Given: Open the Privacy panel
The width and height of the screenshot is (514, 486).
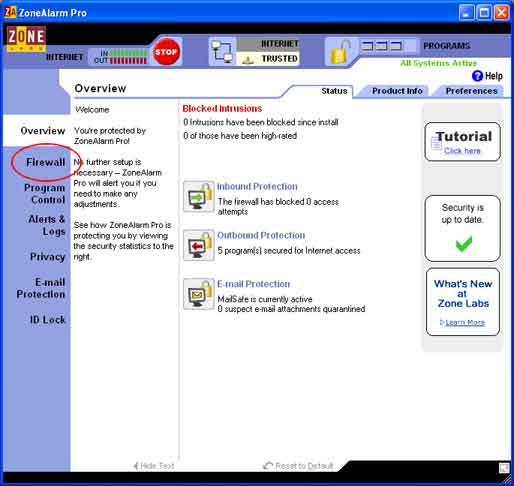Looking at the screenshot, I should [x=48, y=257].
